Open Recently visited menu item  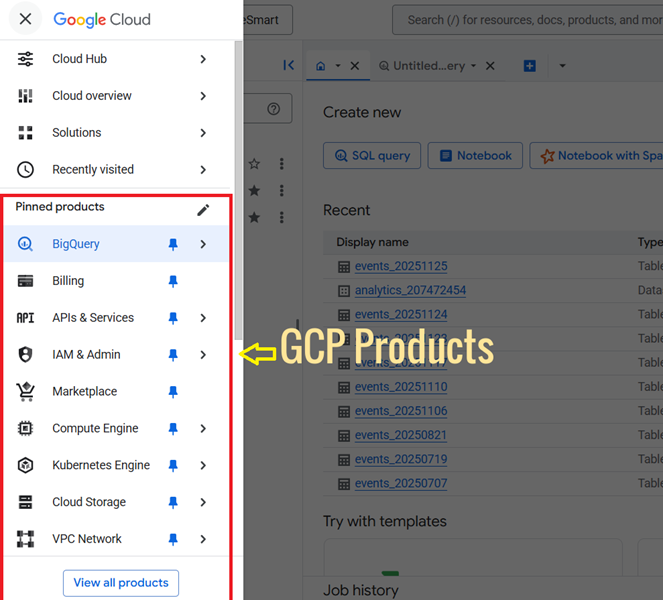point(115,170)
